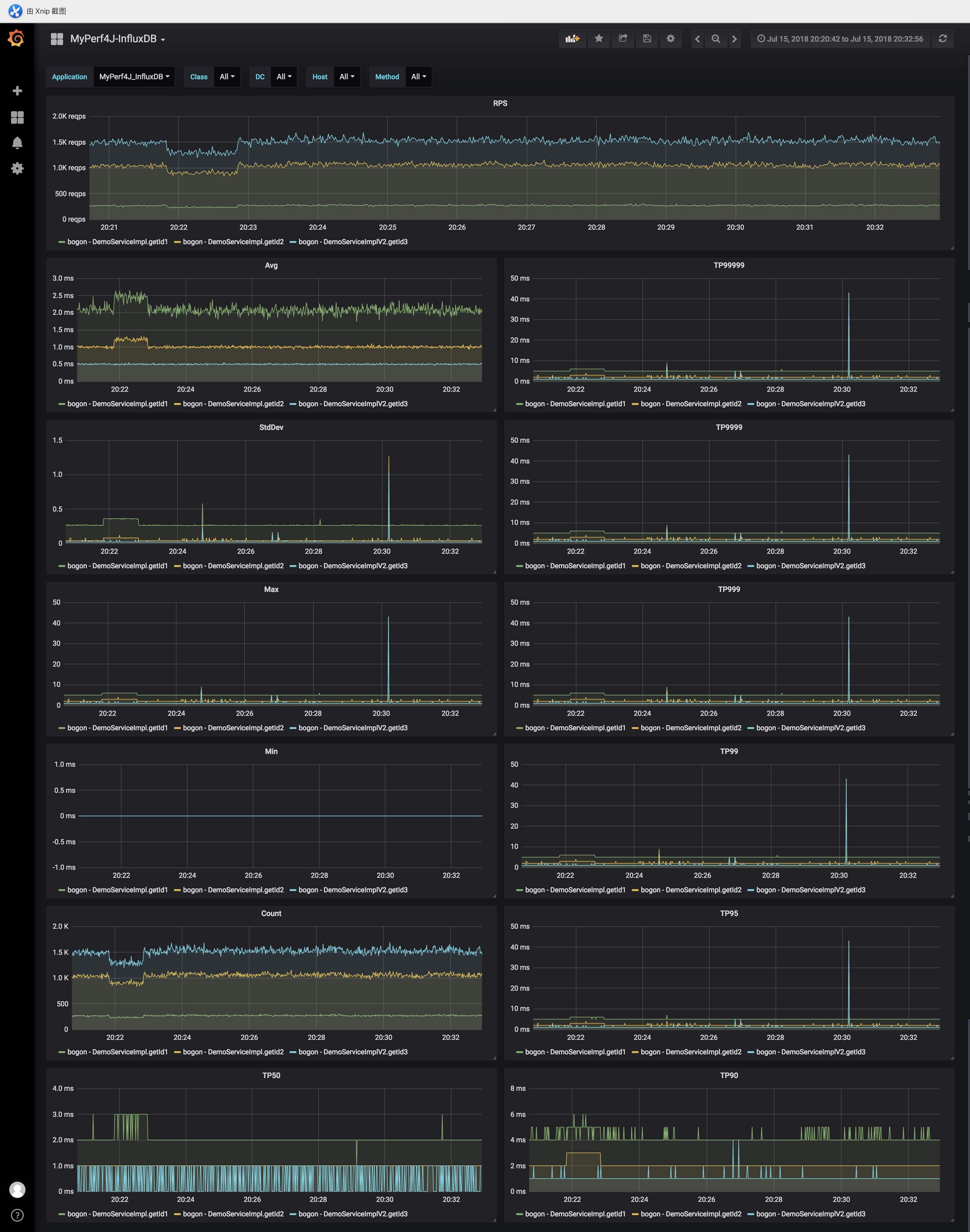
Task: Open the Method All dropdown
Action: pyautogui.click(x=418, y=77)
